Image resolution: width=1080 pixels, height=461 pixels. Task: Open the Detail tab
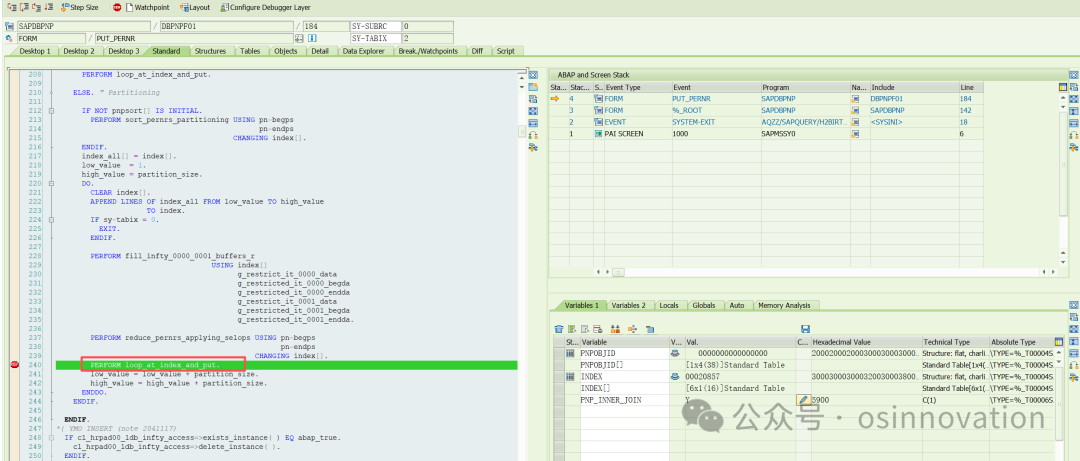pyautogui.click(x=320, y=51)
